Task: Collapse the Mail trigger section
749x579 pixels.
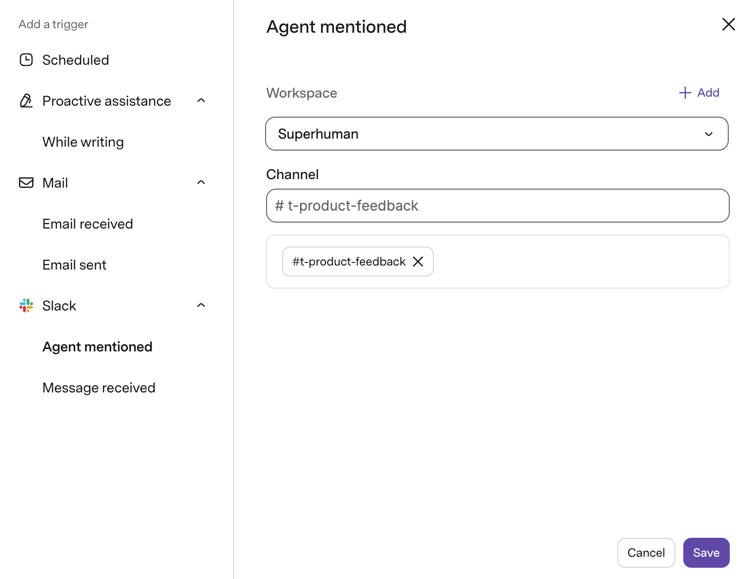Action: click(x=201, y=182)
